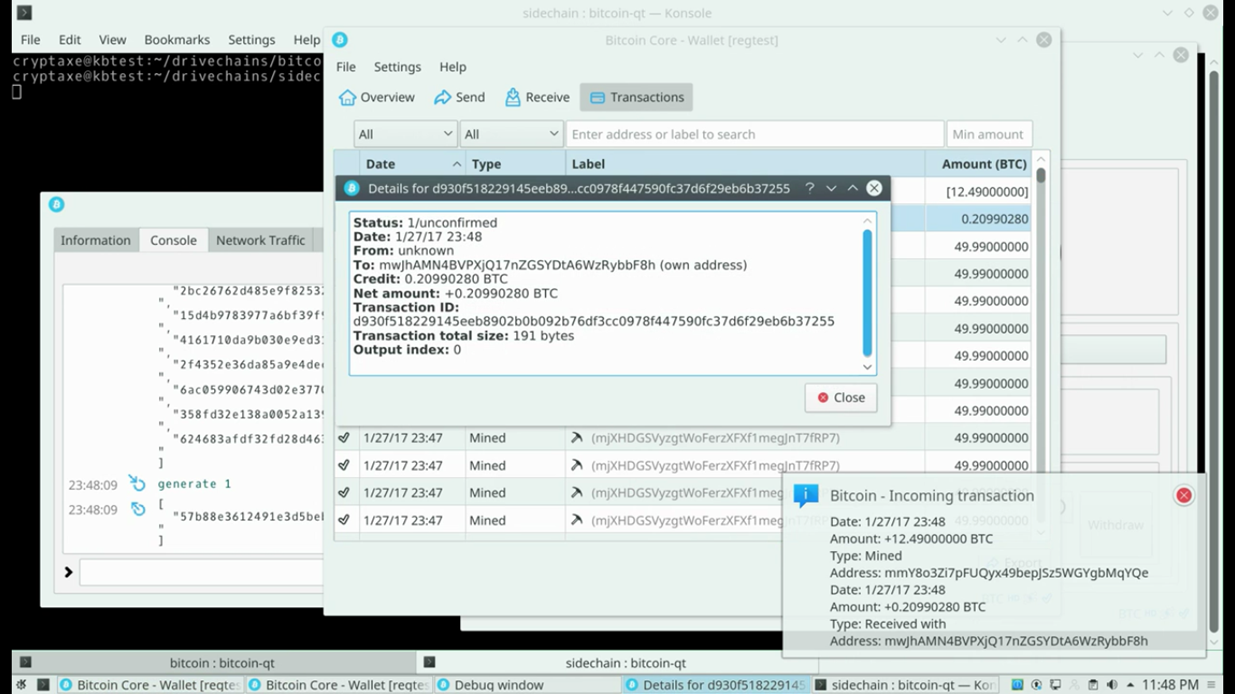Click the terminal icon next to launcher in taskbar

(43, 685)
